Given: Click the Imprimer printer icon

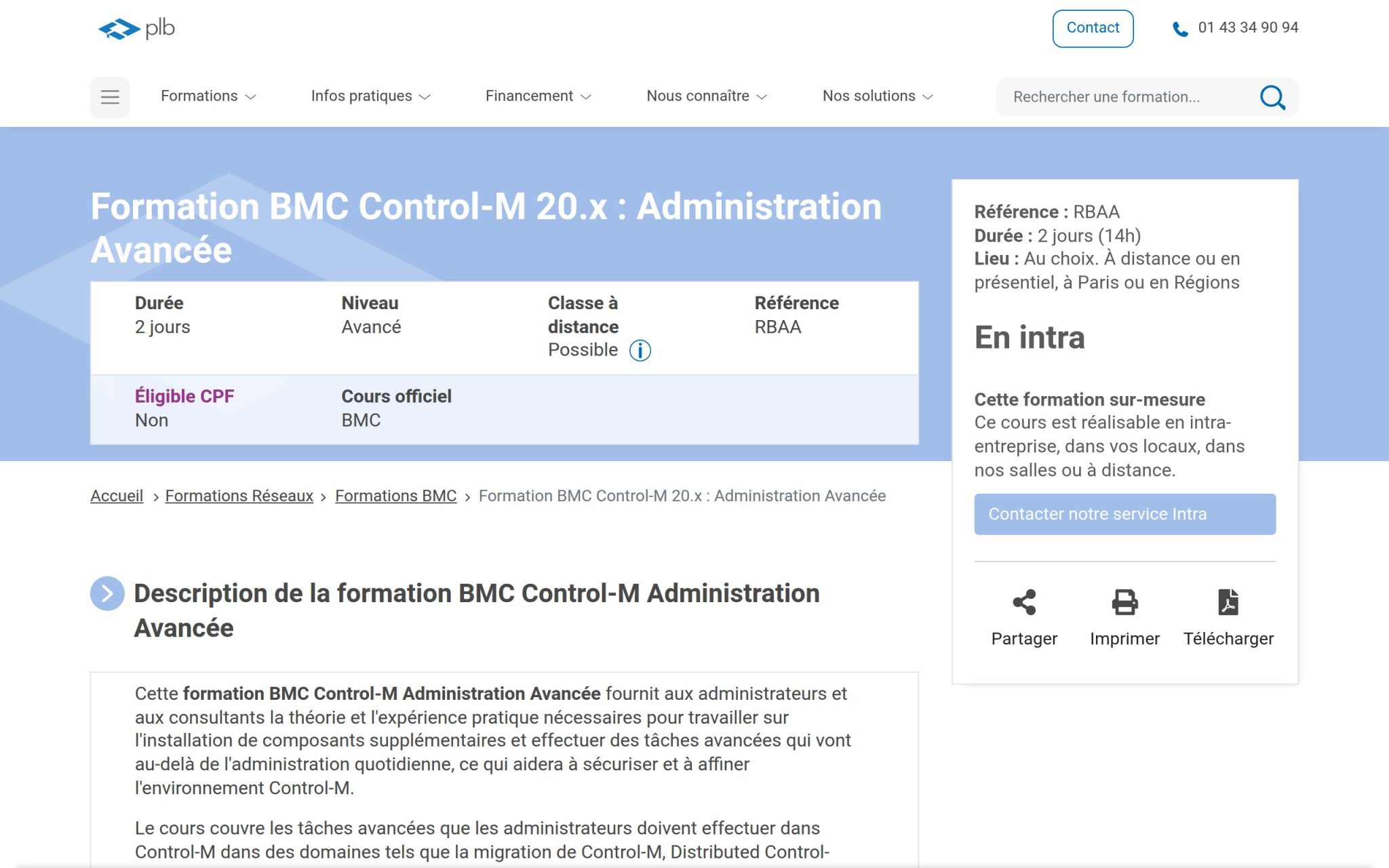Looking at the screenshot, I should coord(1124,602).
